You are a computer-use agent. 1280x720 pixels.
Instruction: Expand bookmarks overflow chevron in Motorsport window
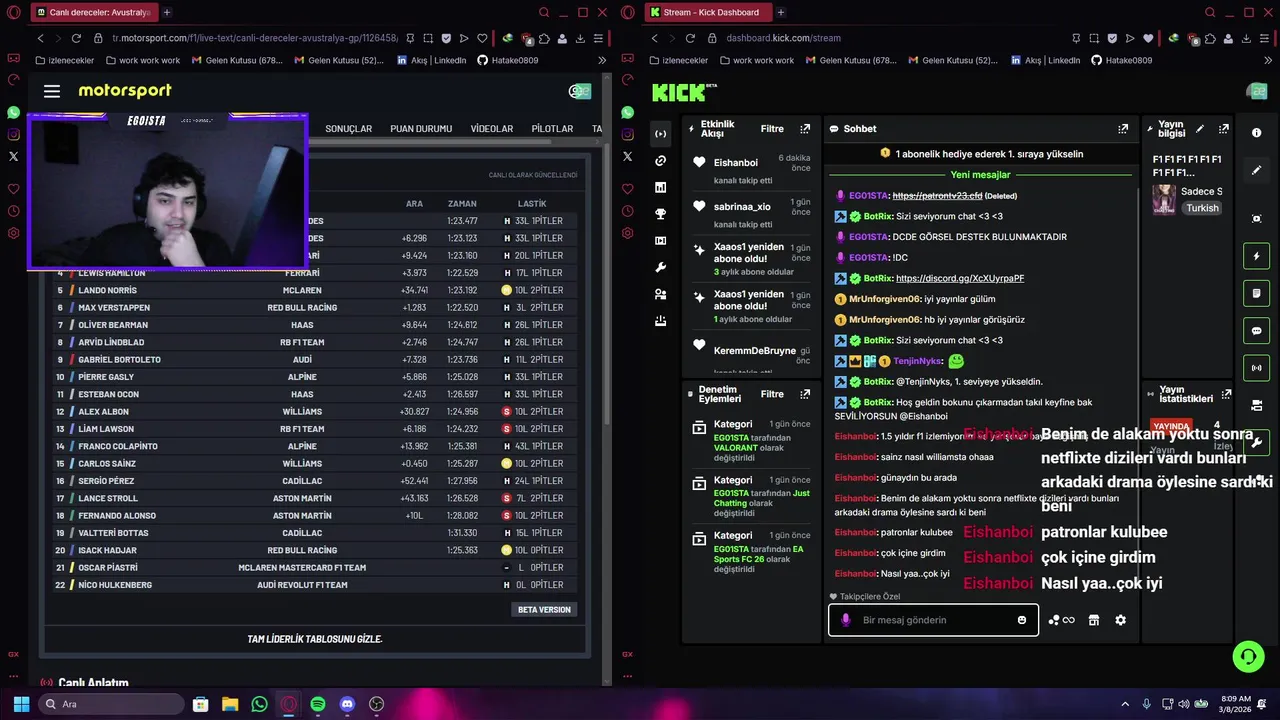pos(602,60)
